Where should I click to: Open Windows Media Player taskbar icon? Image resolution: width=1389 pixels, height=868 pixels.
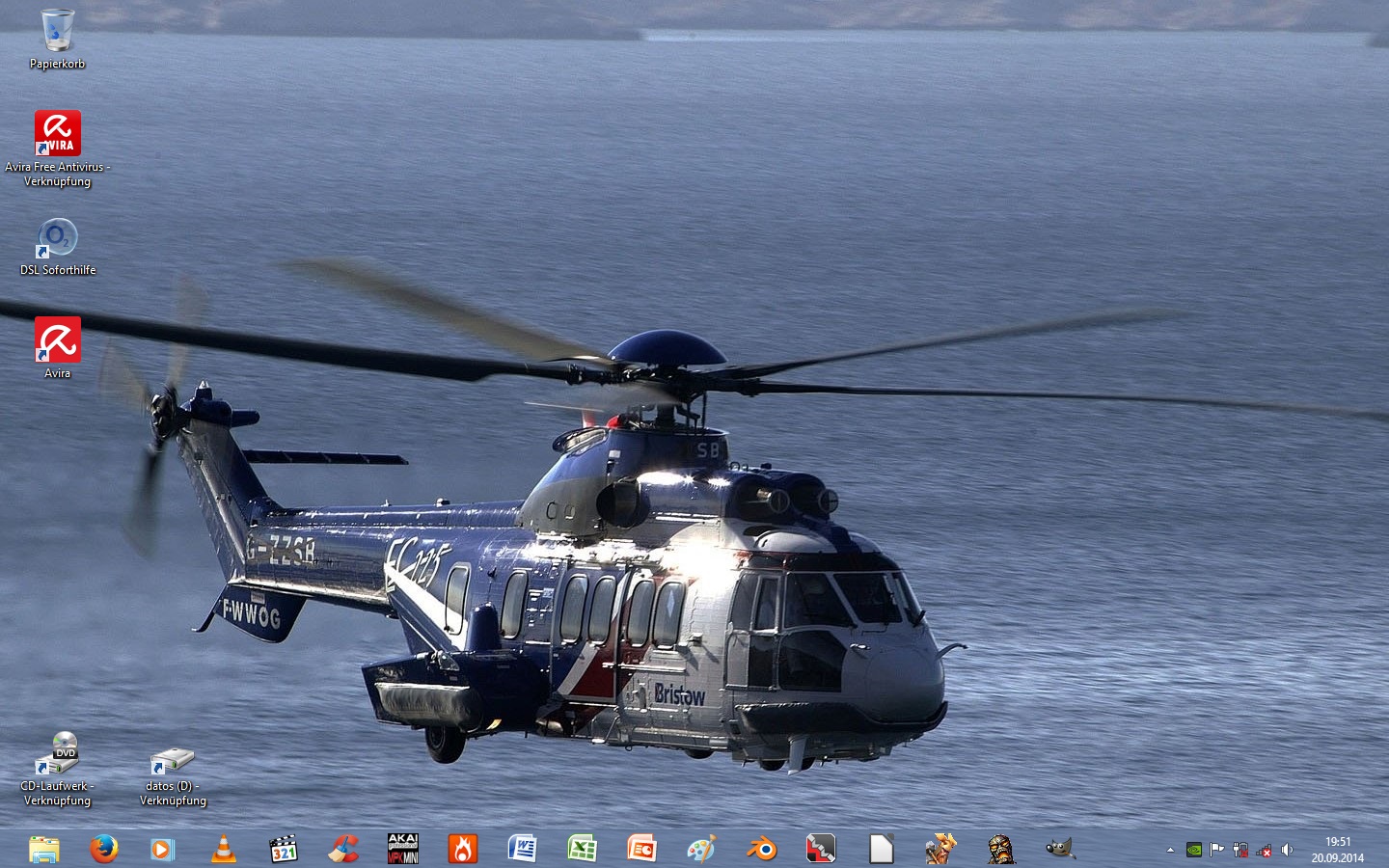(163, 849)
